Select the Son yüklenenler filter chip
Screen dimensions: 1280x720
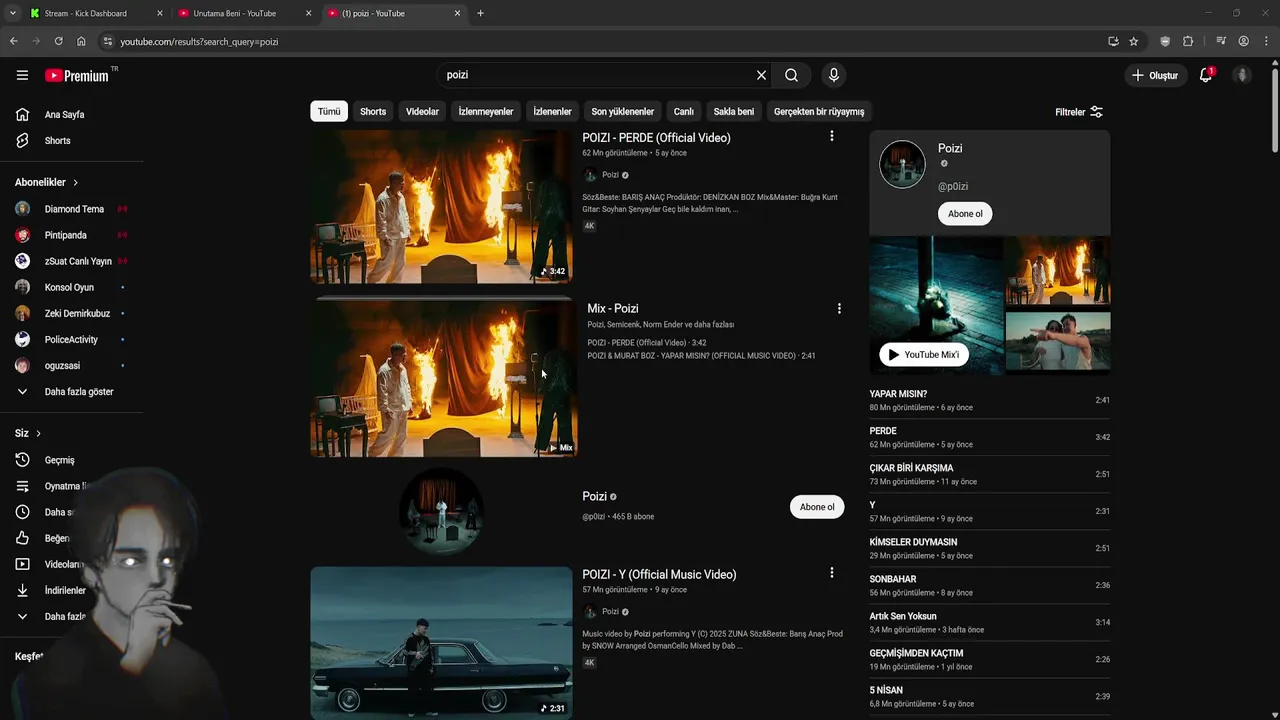[622, 112]
